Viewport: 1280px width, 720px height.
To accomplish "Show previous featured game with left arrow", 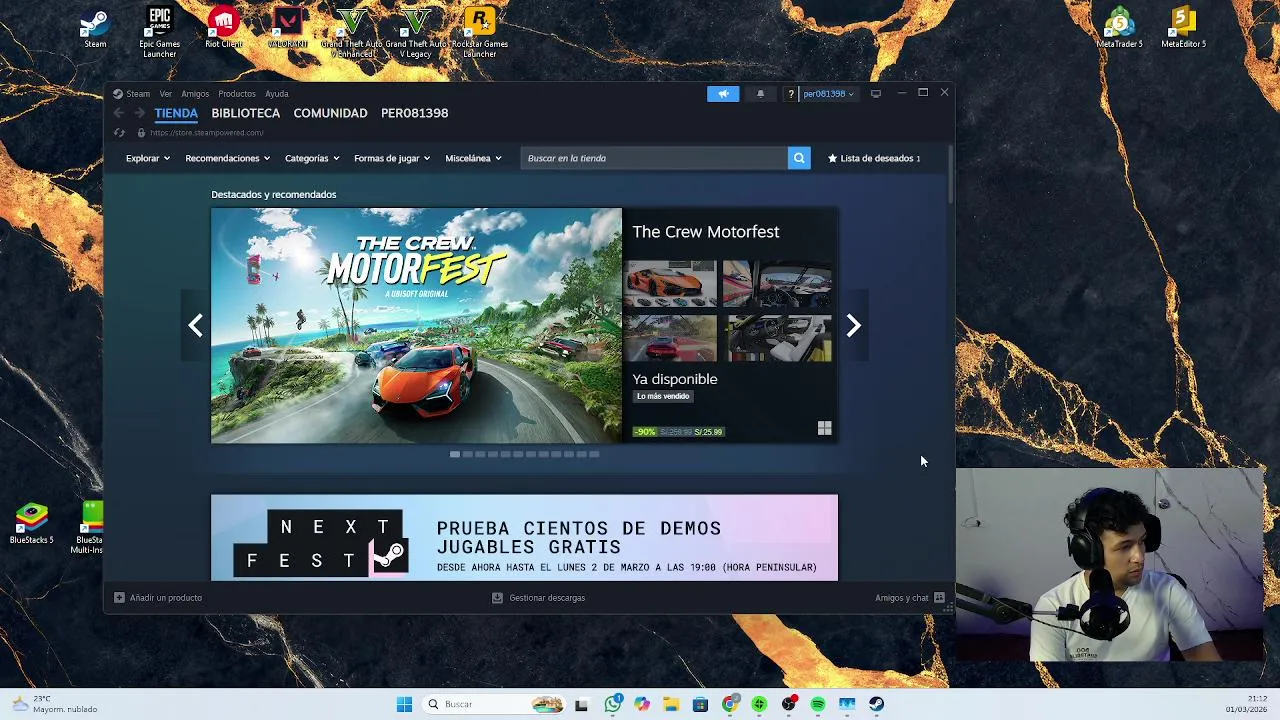I will 195,326.
